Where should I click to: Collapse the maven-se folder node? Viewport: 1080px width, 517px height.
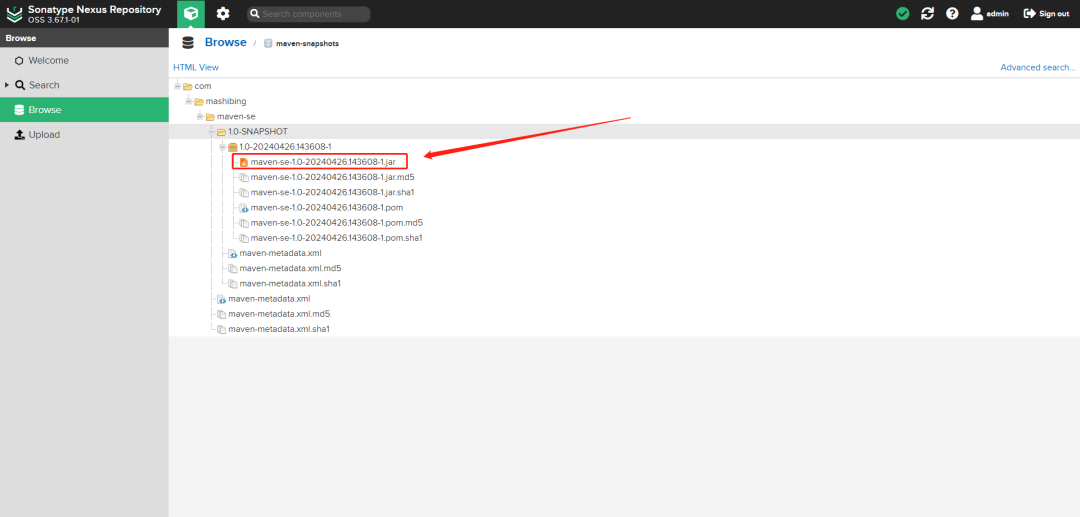coord(200,116)
